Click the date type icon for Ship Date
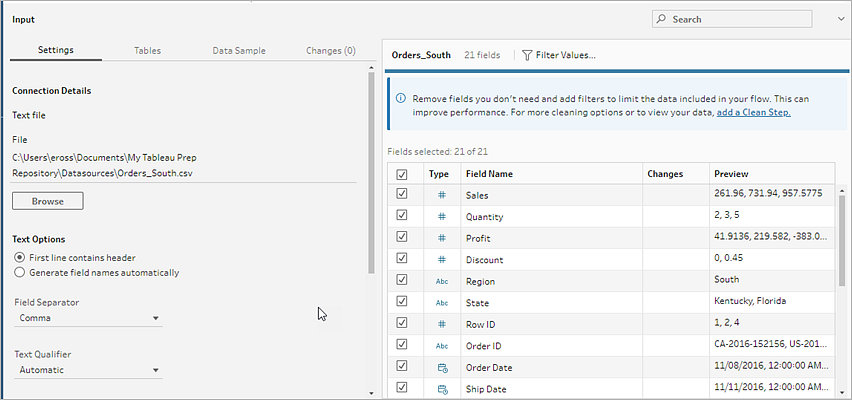Viewport: 852px width, 400px height. tap(442, 389)
